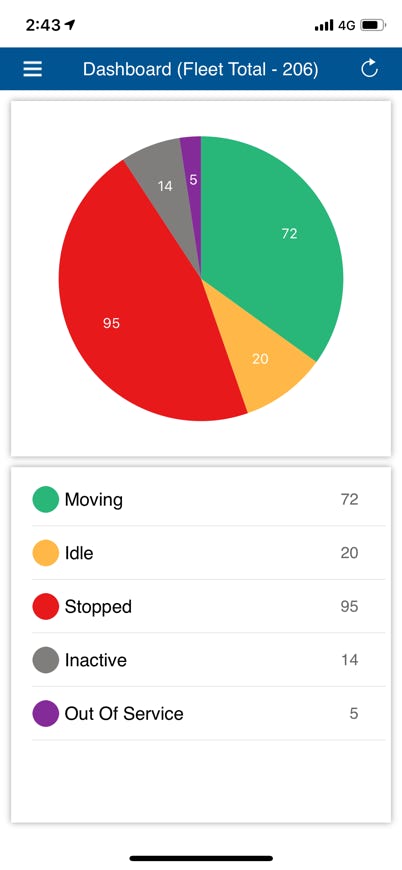This screenshot has height=870, width=402.
Task: Tap the gray Inactive legend dot
Action: pos(45,660)
